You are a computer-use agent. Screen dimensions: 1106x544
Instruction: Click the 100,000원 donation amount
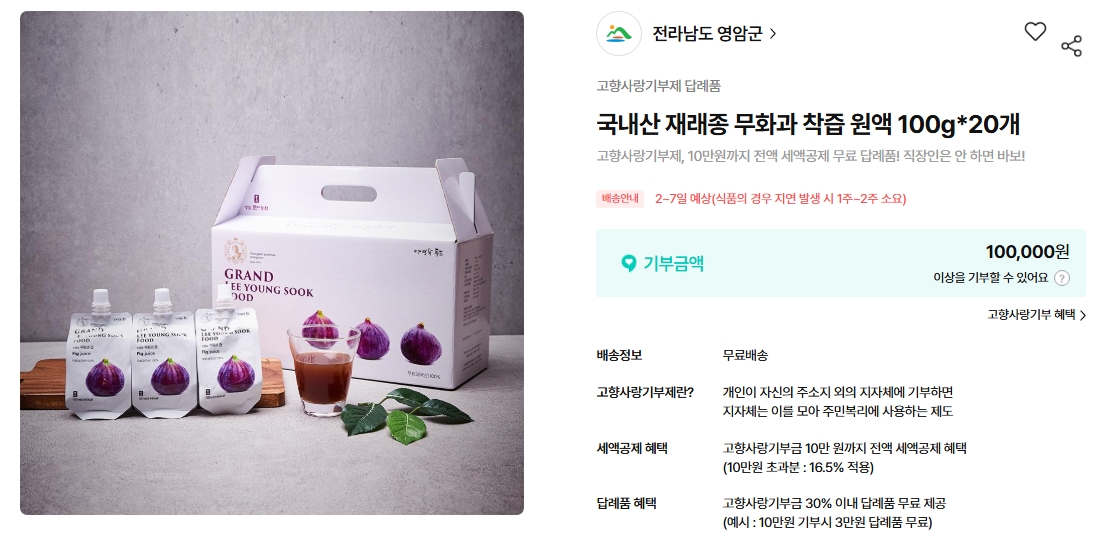coord(1027,251)
